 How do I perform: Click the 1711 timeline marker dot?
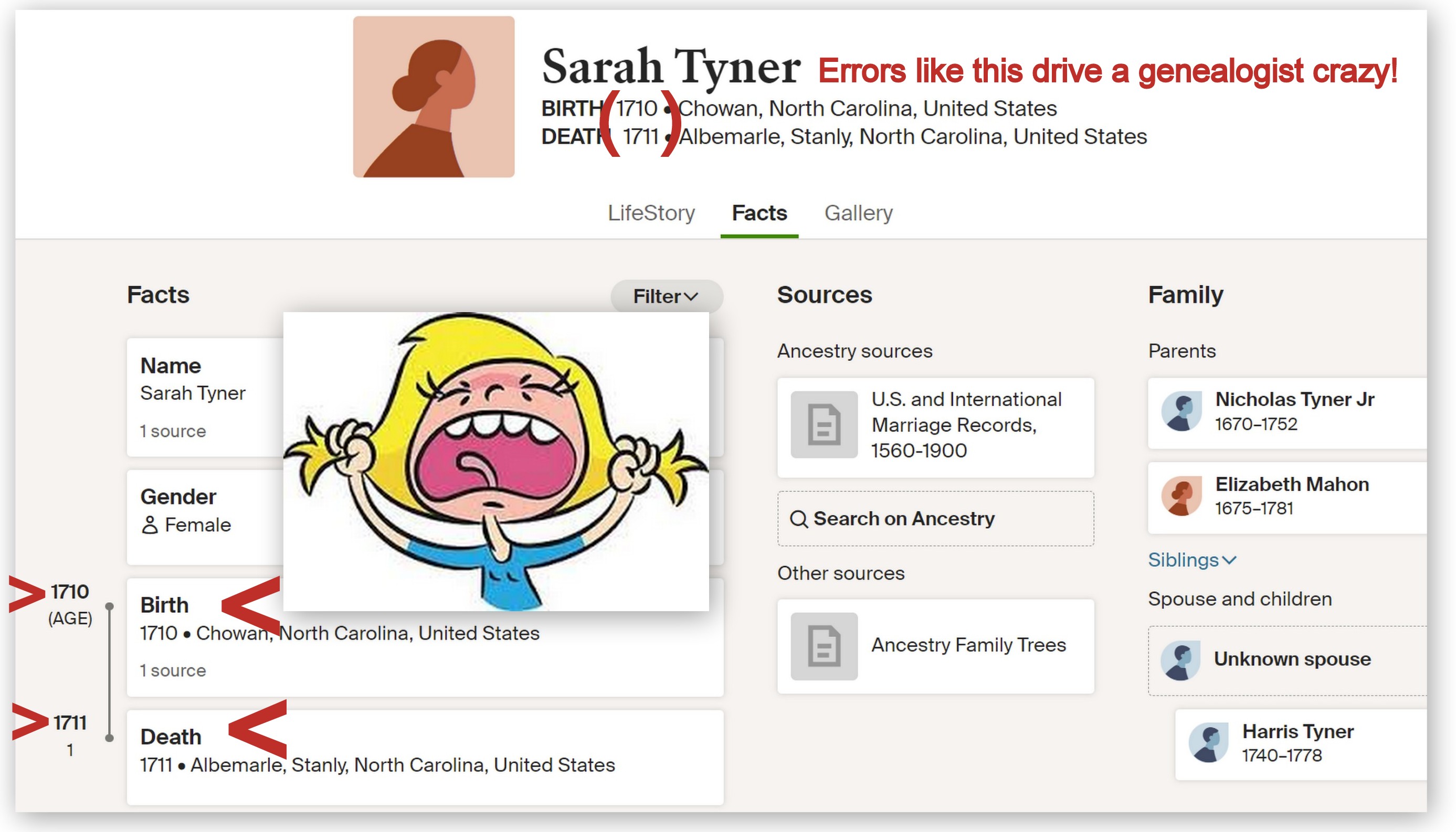110,738
